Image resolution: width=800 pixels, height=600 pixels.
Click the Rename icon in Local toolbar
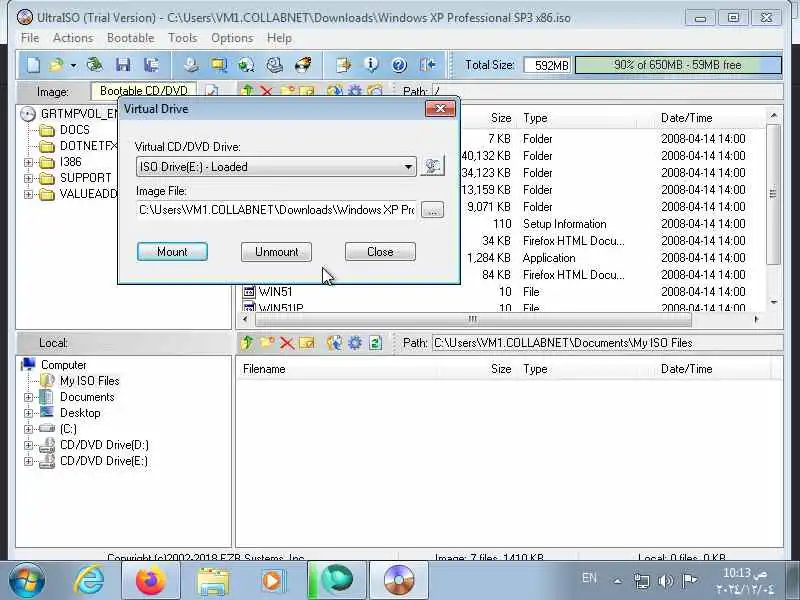(307, 343)
